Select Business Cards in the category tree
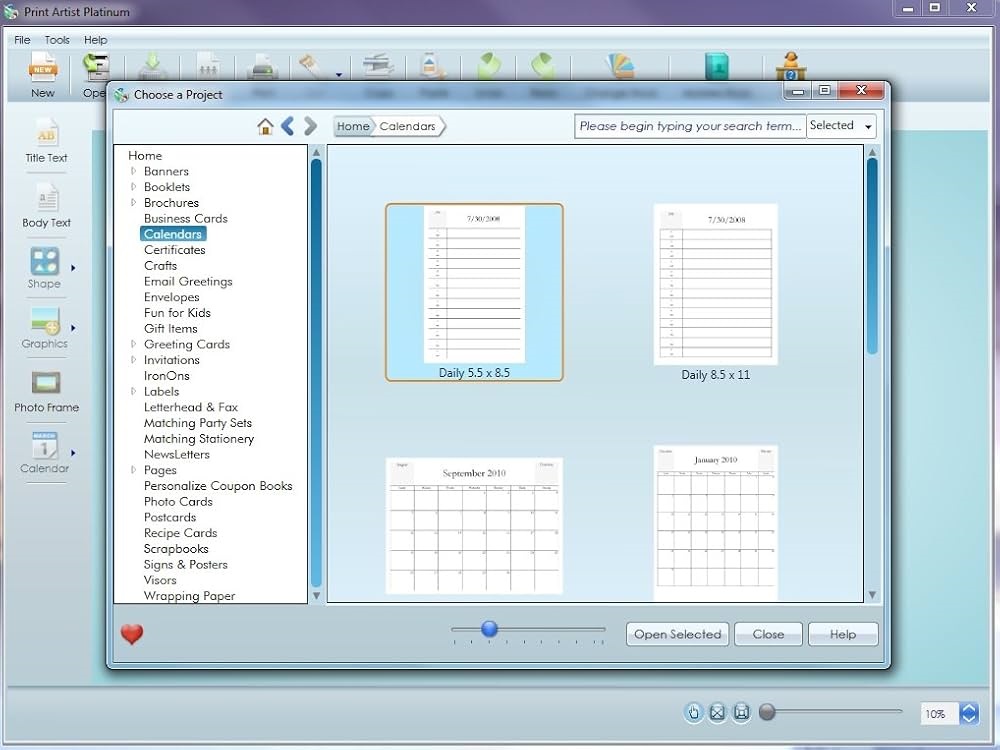Viewport: 1000px width, 750px height. (186, 219)
